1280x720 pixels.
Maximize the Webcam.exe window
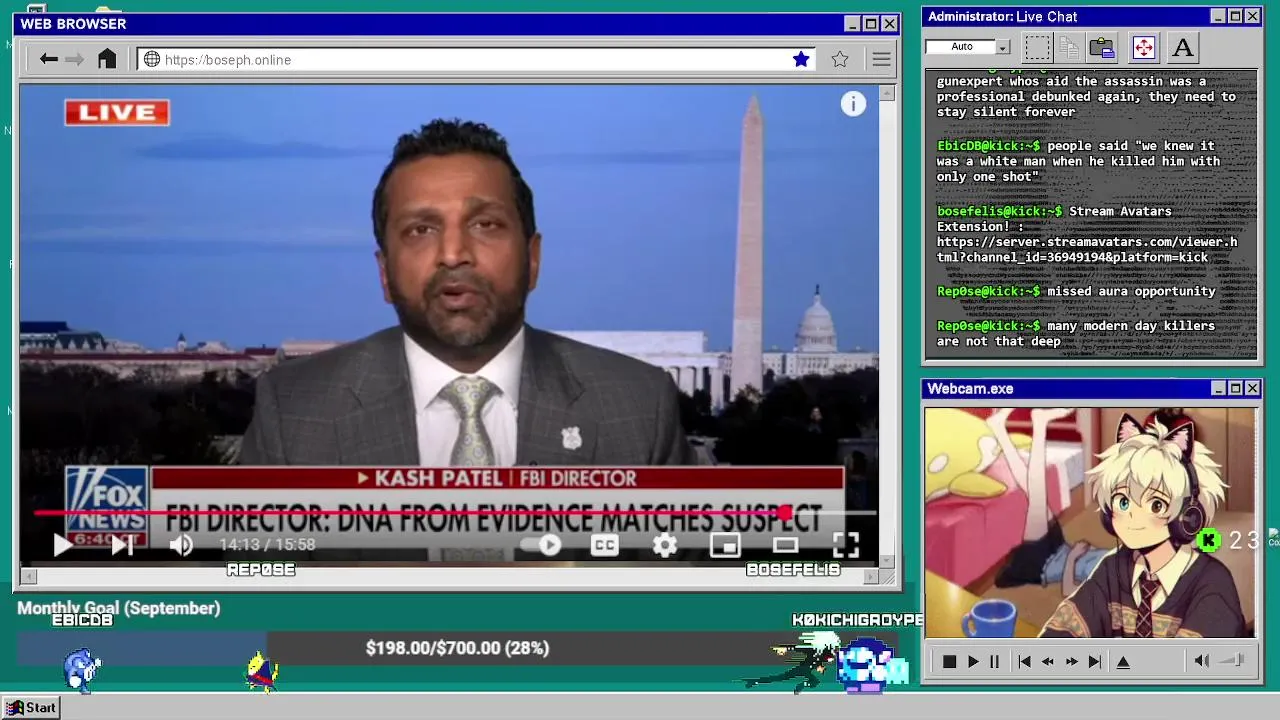point(1235,388)
